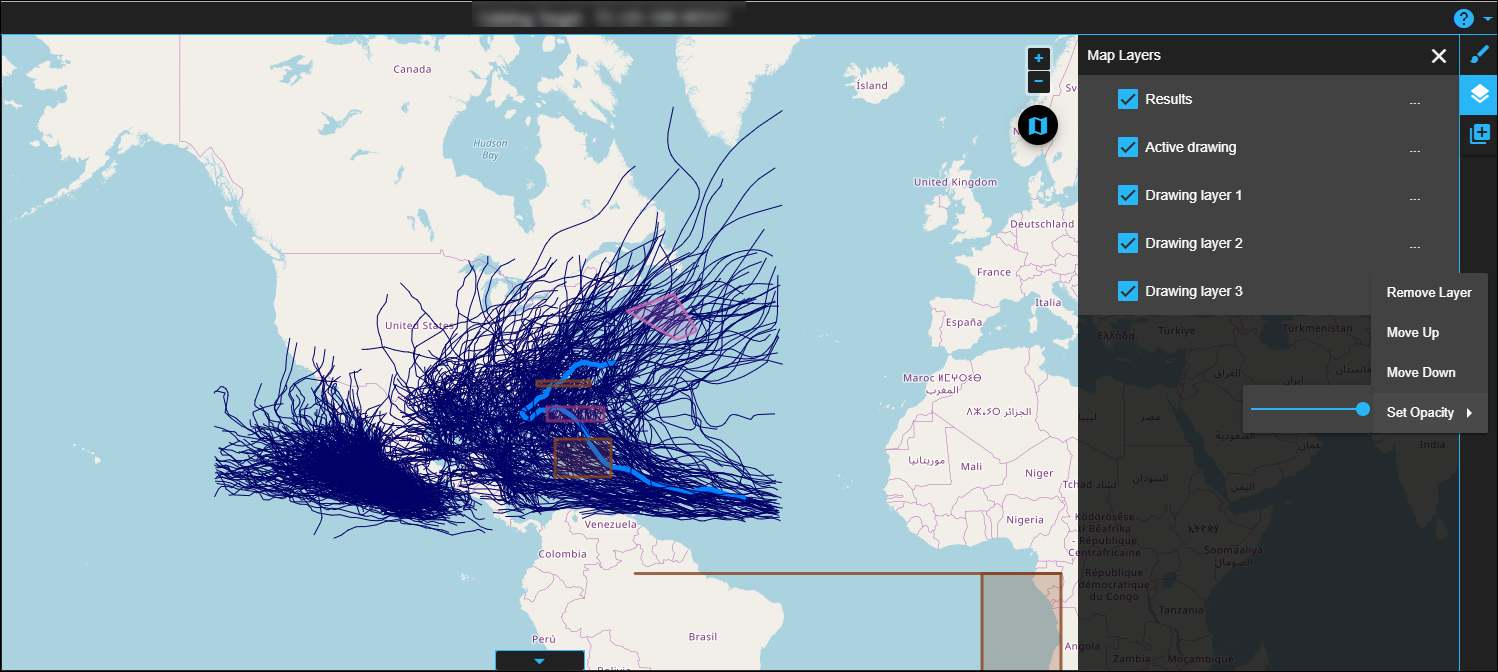Click Move Down in the layer menu

1420,373
